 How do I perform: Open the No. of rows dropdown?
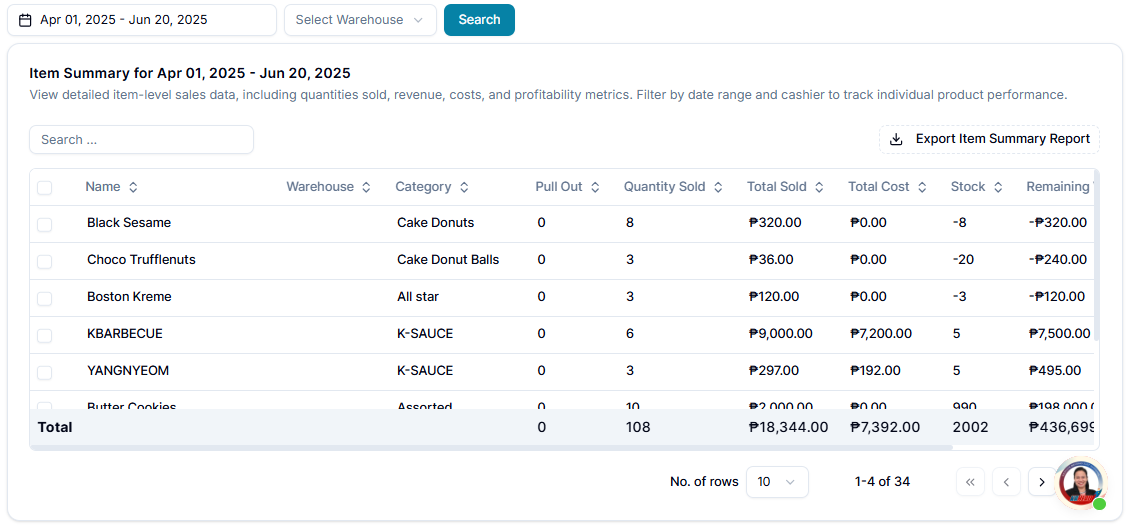click(778, 482)
